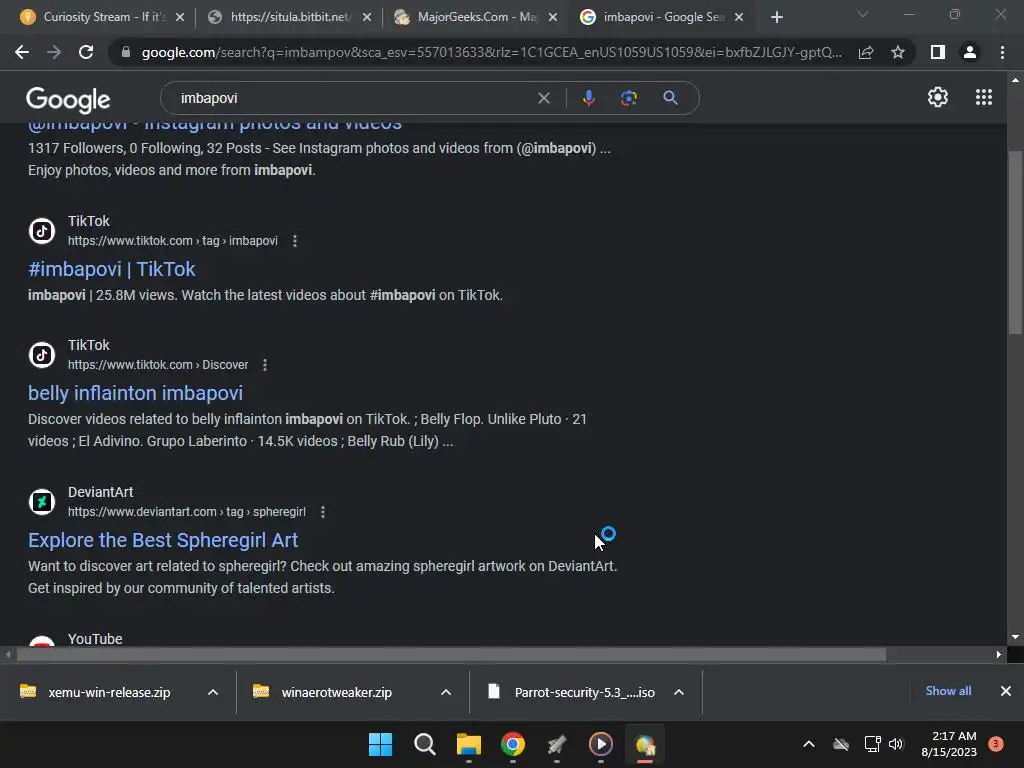
Task: Open clock showing 2:17 AM
Action: pyautogui.click(x=949, y=744)
